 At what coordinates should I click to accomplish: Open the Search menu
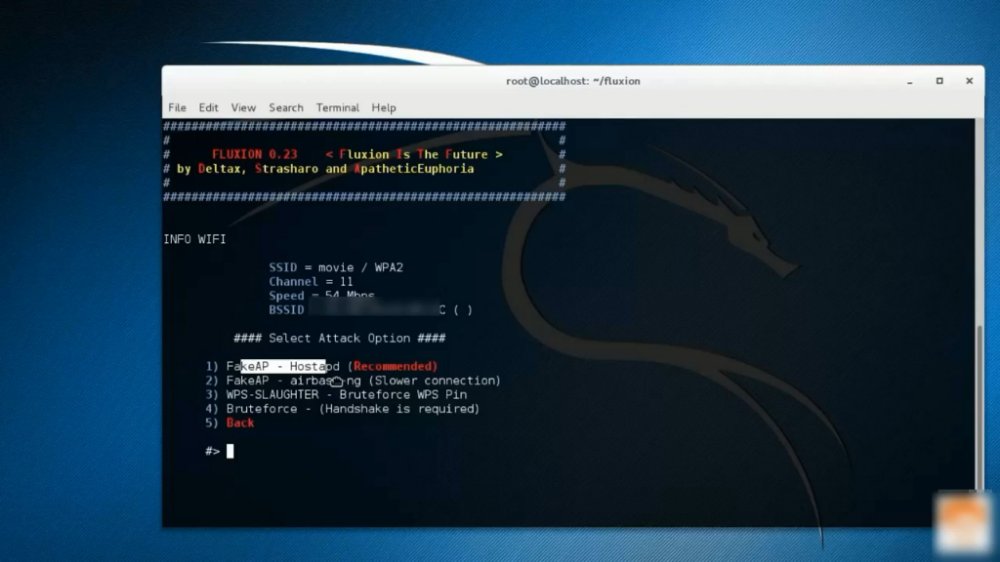[x=286, y=108]
